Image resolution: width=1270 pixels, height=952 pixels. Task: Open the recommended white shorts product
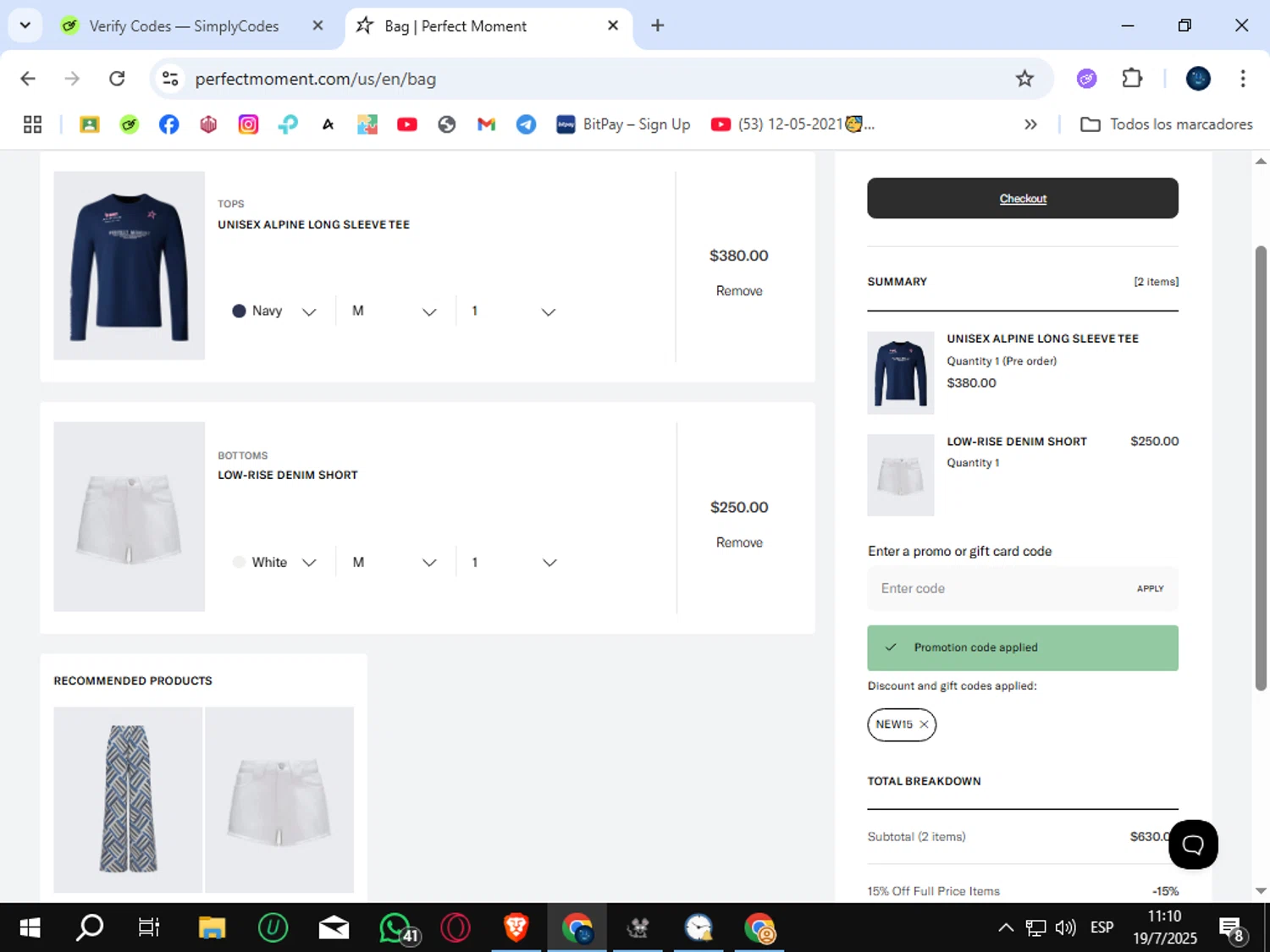click(279, 800)
